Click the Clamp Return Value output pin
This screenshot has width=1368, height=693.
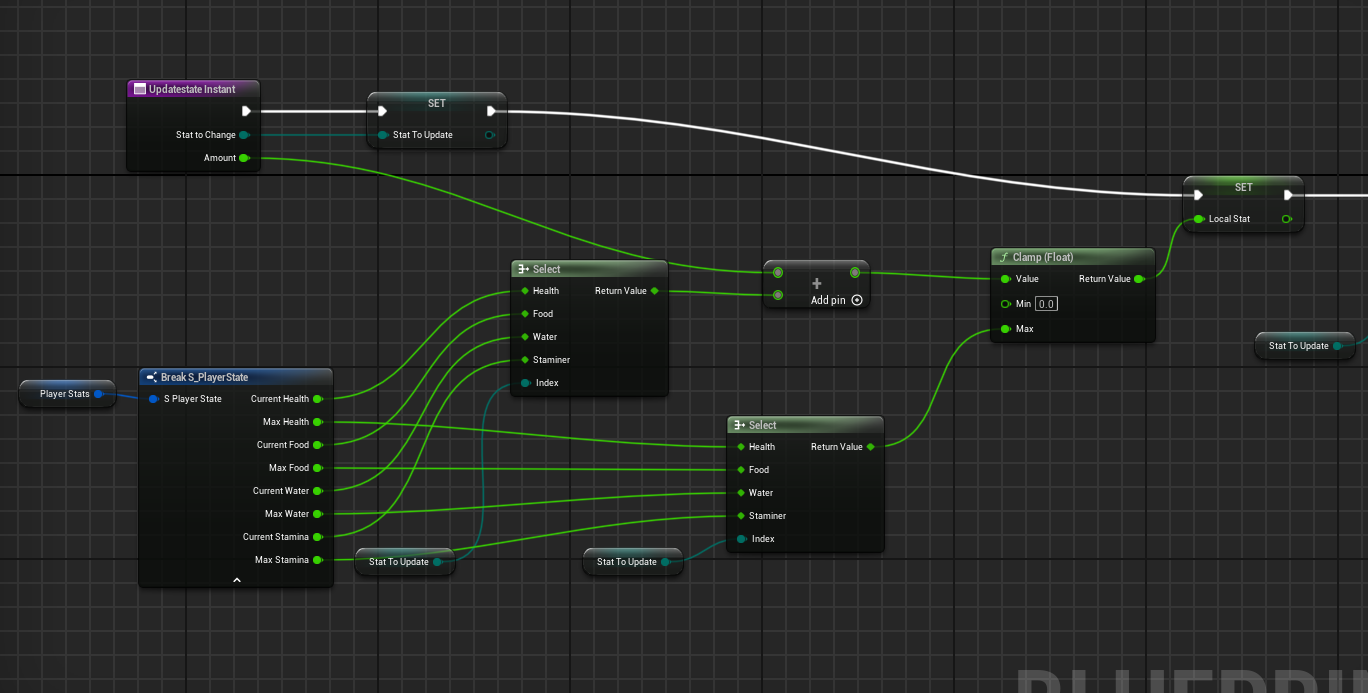[x=1139, y=279]
